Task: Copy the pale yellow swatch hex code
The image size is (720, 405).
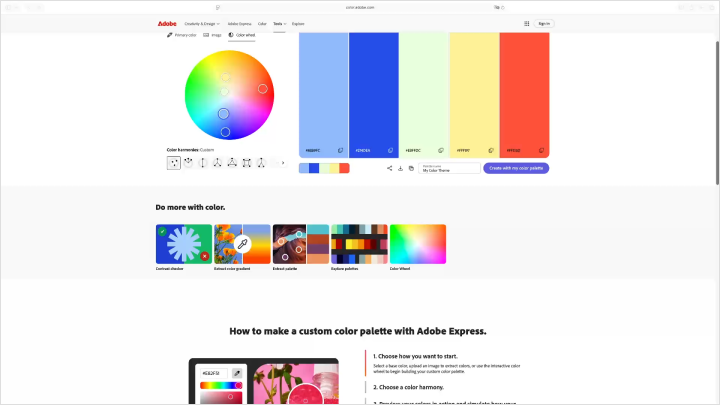Action: click(x=491, y=150)
